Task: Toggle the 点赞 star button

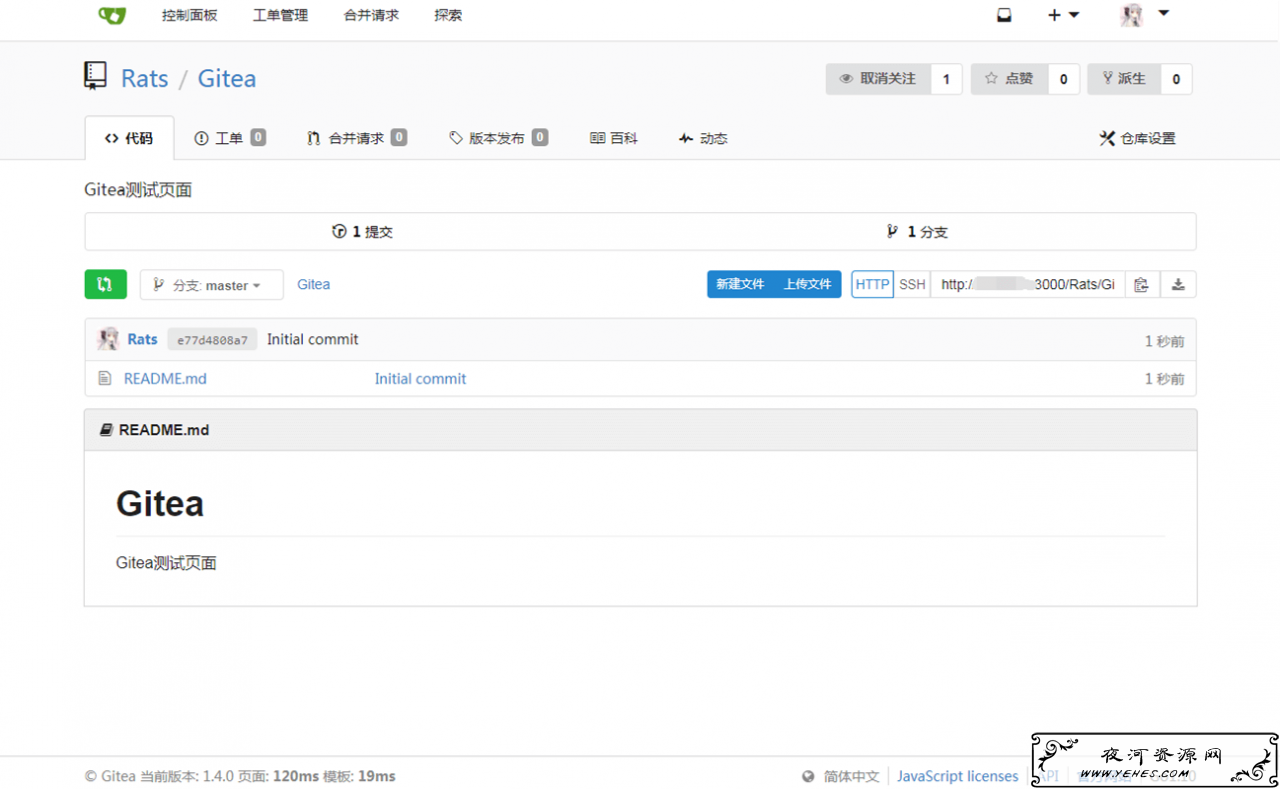Action: [x=1009, y=79]
